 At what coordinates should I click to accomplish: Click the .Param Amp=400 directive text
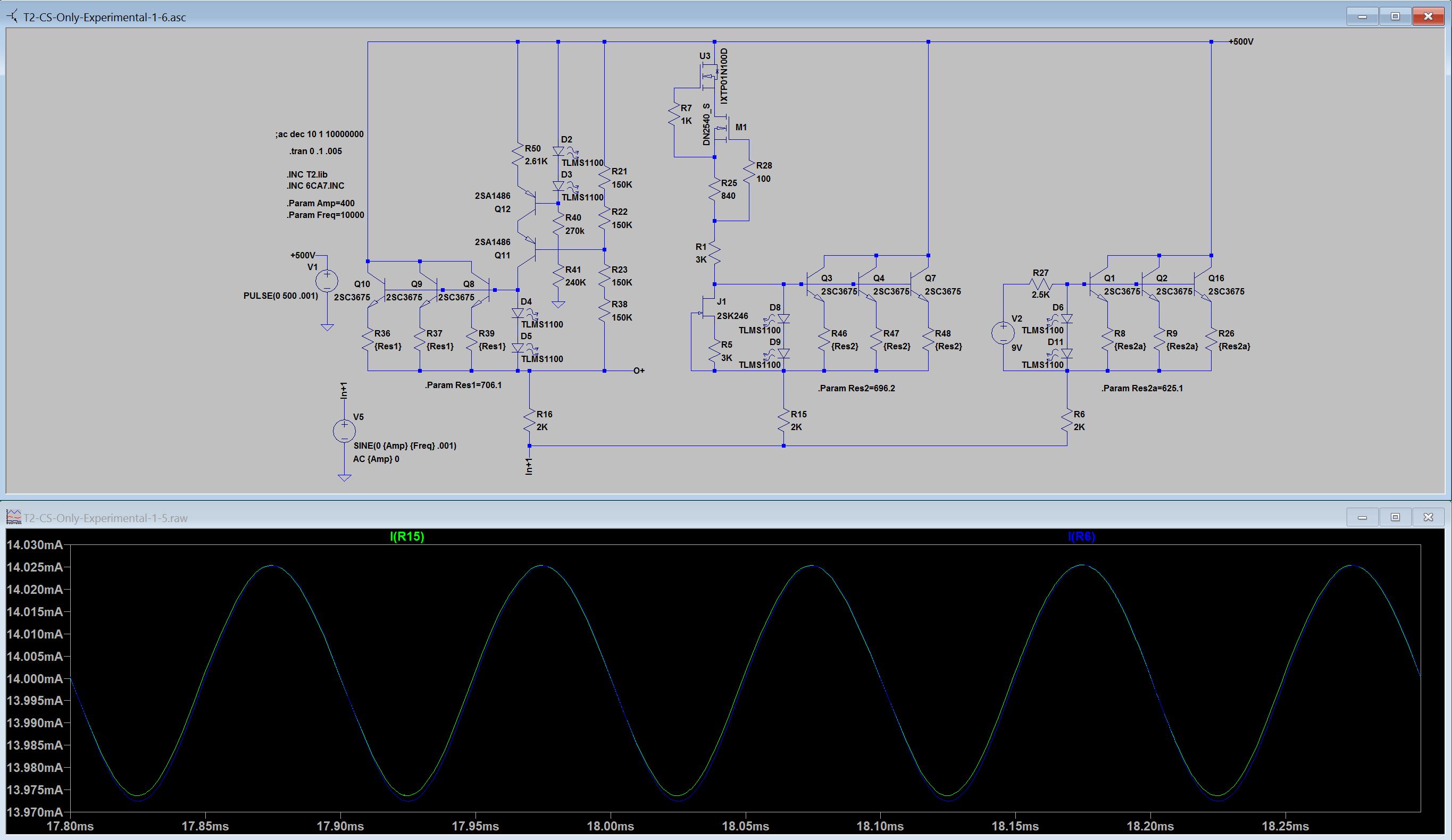click(320, 204)
